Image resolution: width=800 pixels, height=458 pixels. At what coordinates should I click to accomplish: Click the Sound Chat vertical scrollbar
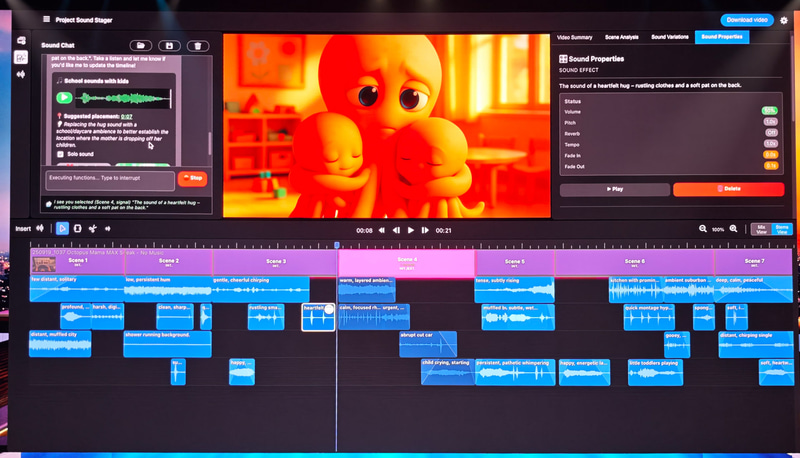click(x=210, y=143)
